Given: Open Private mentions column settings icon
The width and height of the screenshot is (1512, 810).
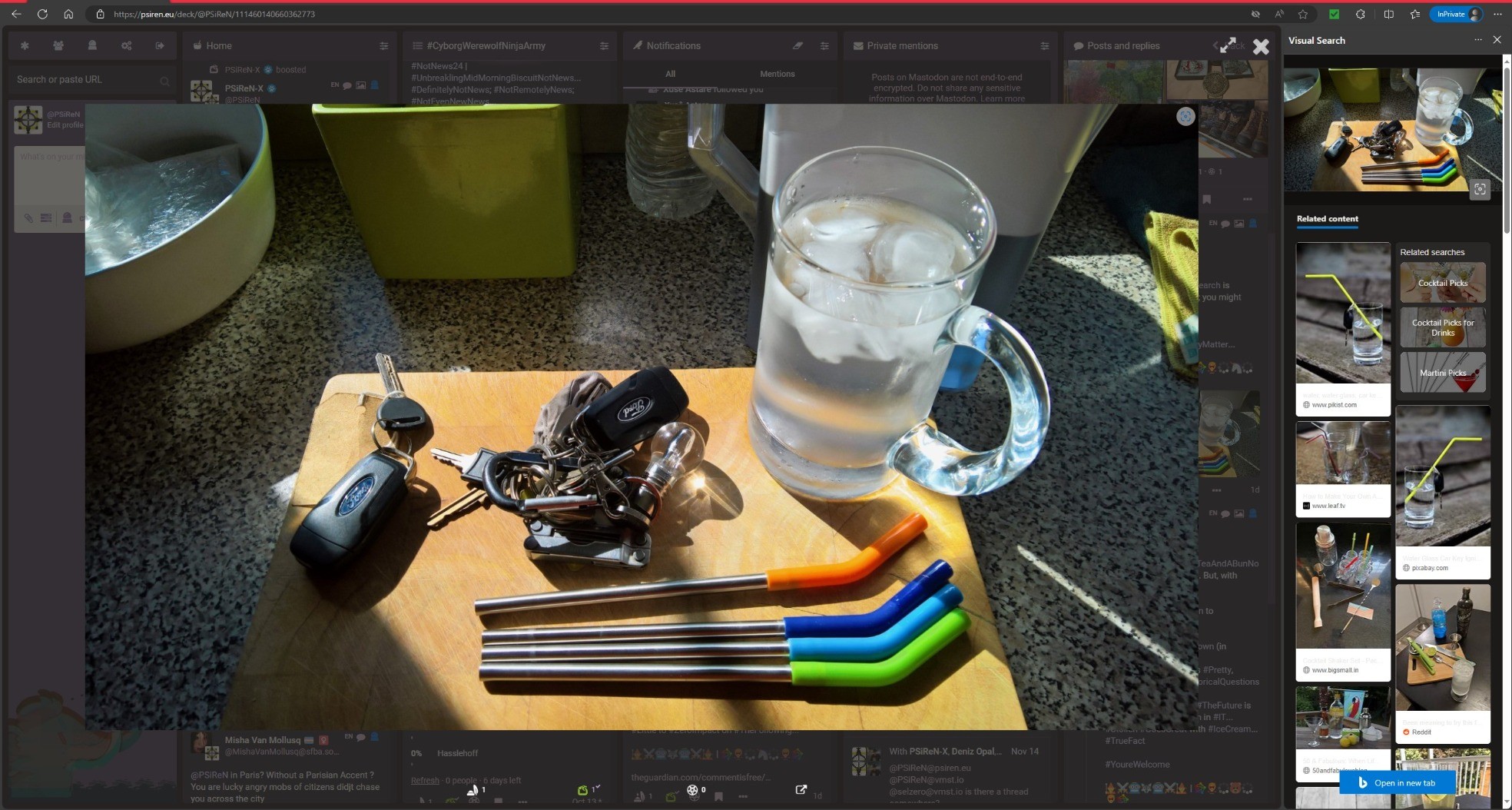Looking at the screenshot, I should coord(1044,46).
